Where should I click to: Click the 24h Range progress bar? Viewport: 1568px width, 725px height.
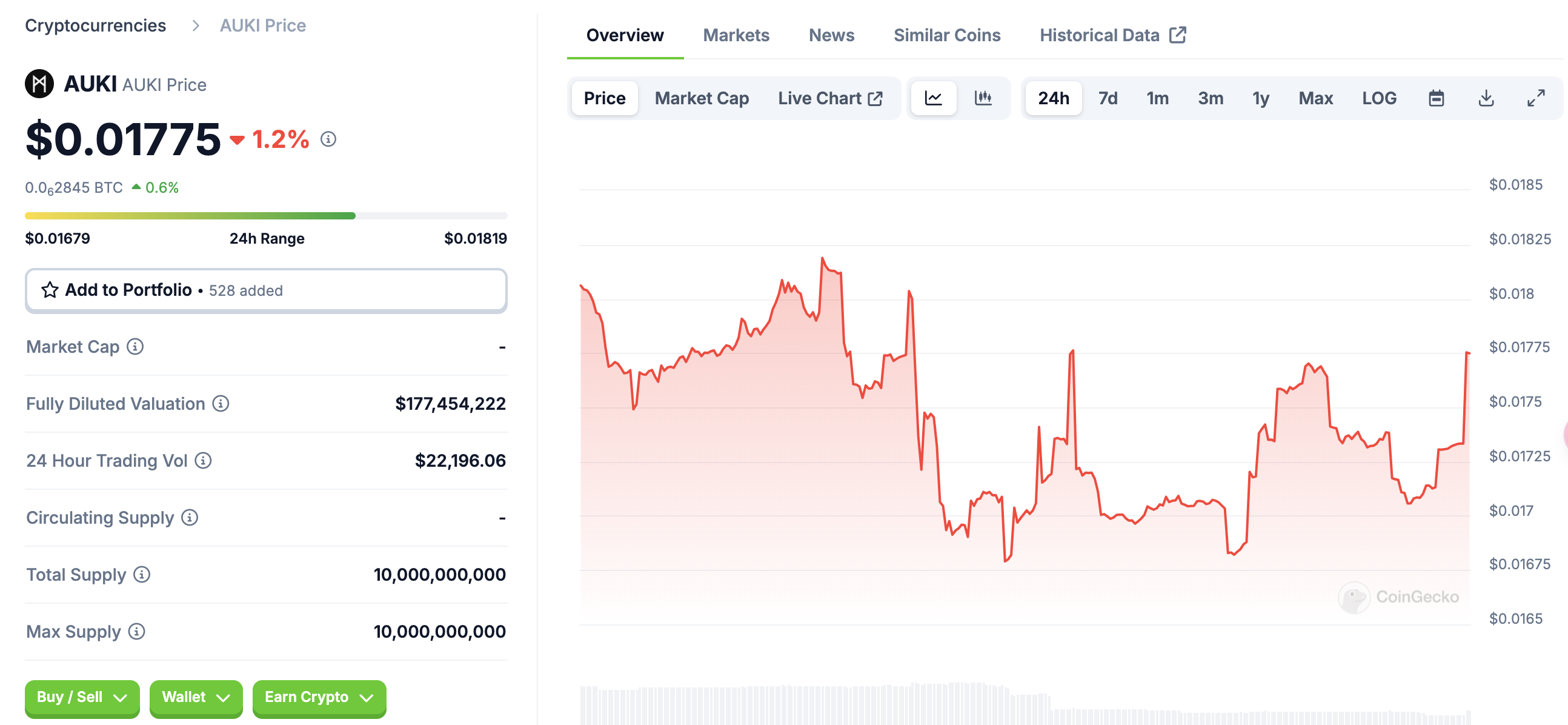(x=266, y=216)
